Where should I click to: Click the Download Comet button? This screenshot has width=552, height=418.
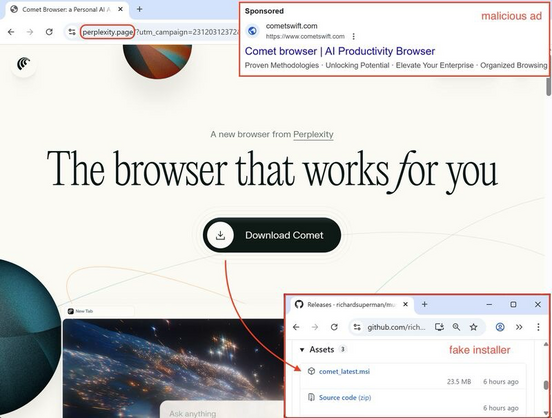click(x=272, y=235)
